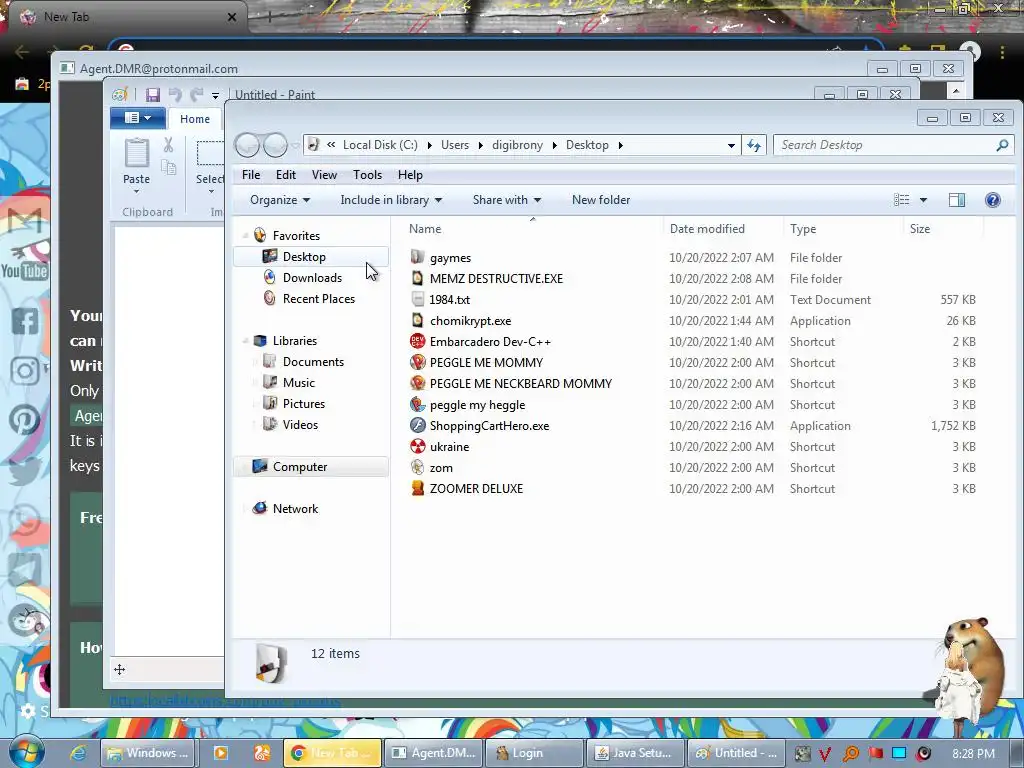
Task: Click the Back navigation button in Explorer
Action: 248,145
